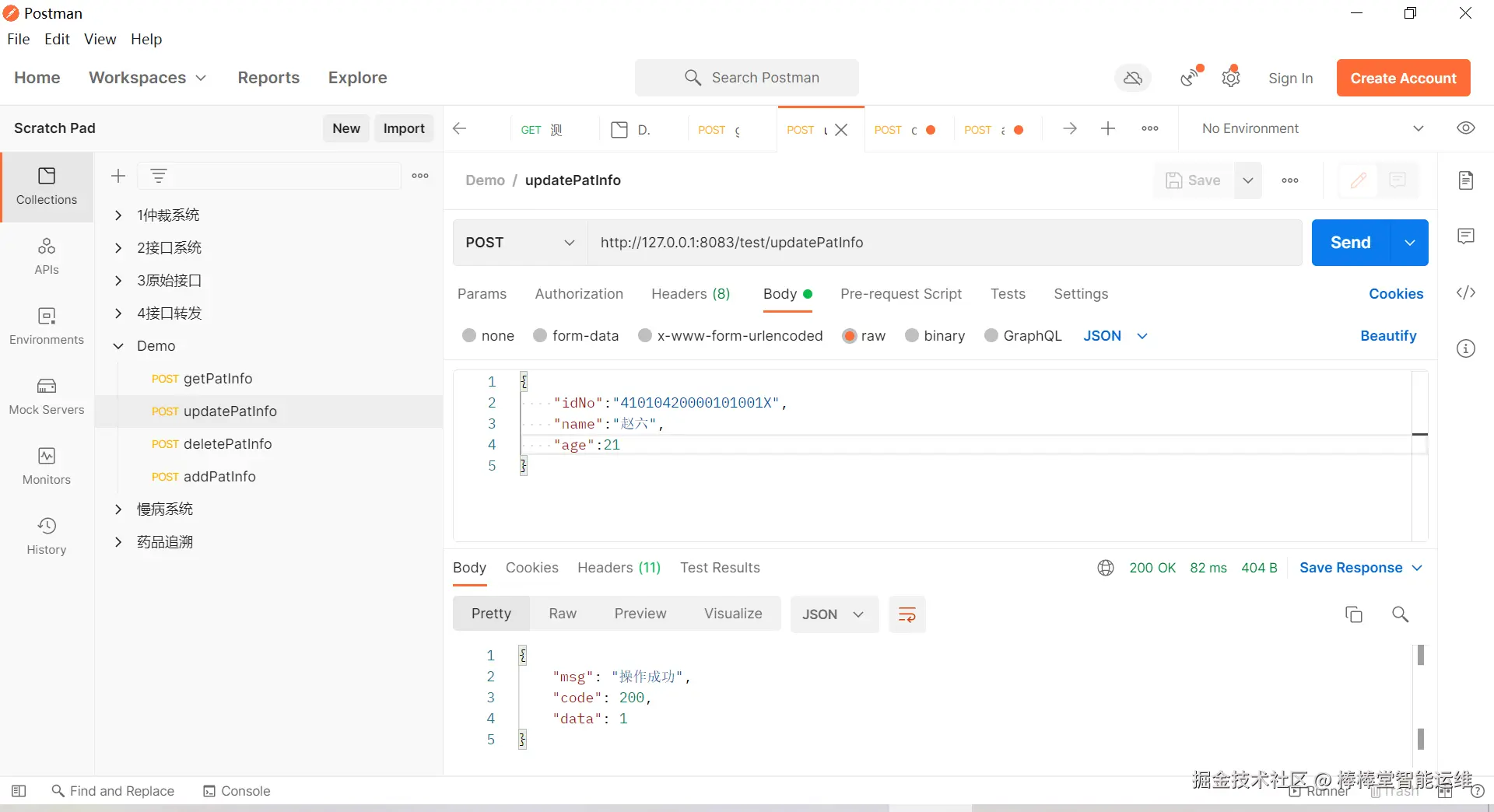Toggle response line wrap icon
Image resolution: width=1494 pixels, height=812 pixels.
[x=907, y=614]
